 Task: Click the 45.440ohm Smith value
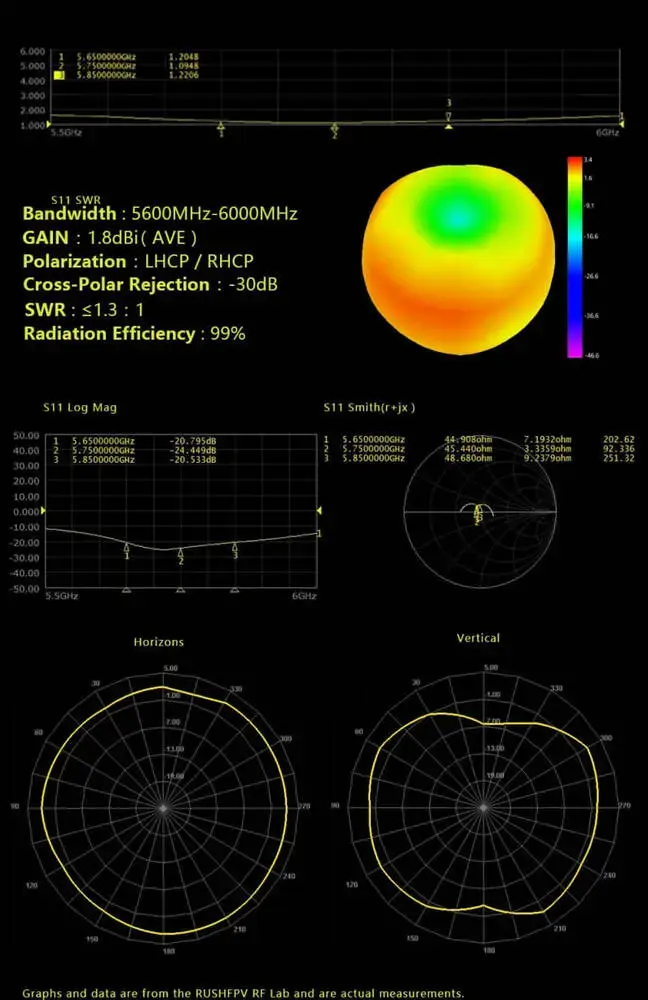[x=468, y=448]
